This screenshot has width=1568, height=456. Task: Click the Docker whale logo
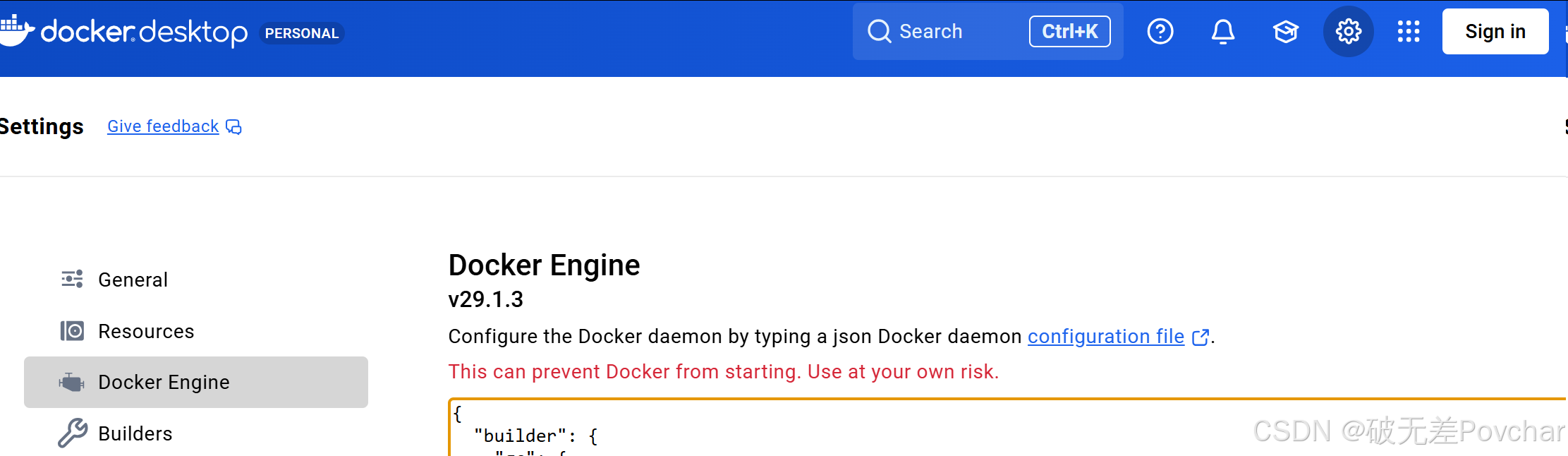[16, 30]
